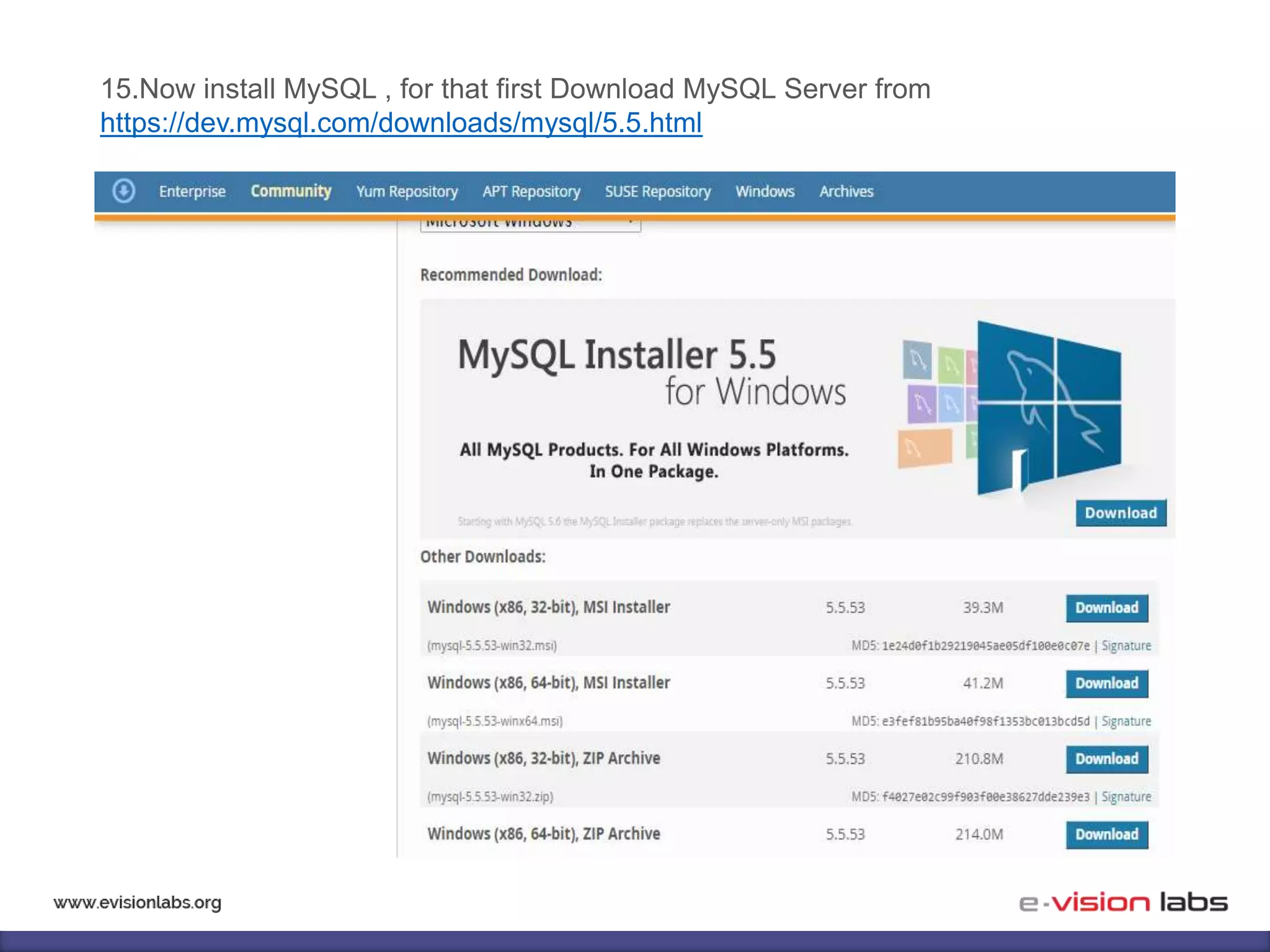
Task: Click the 41.2M file size value
Action: pyautogui.click(x=983, y=683)
